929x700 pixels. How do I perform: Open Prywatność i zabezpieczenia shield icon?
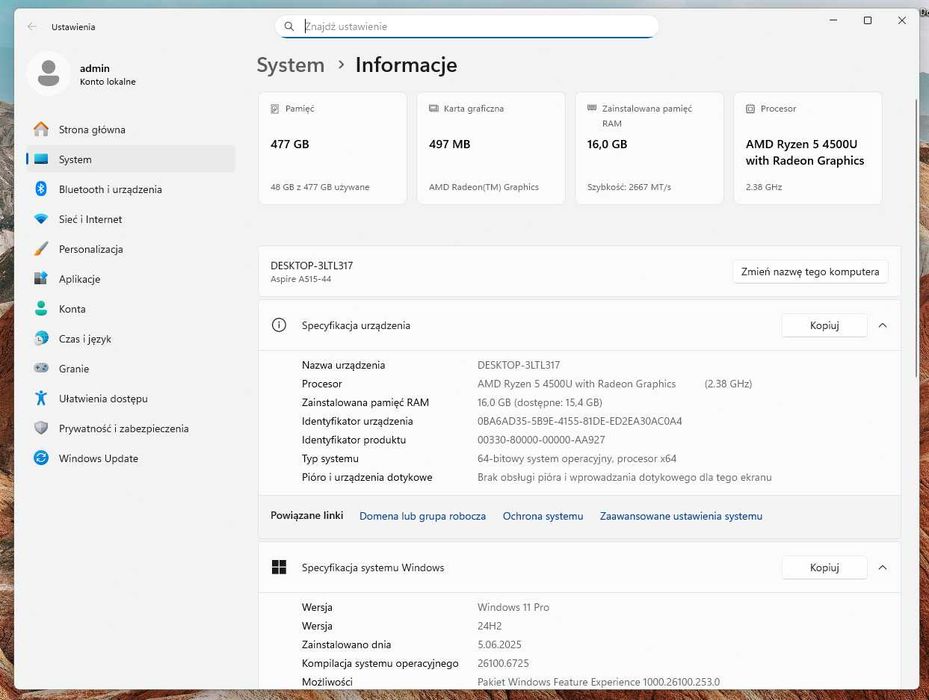[x=41, y=428]
